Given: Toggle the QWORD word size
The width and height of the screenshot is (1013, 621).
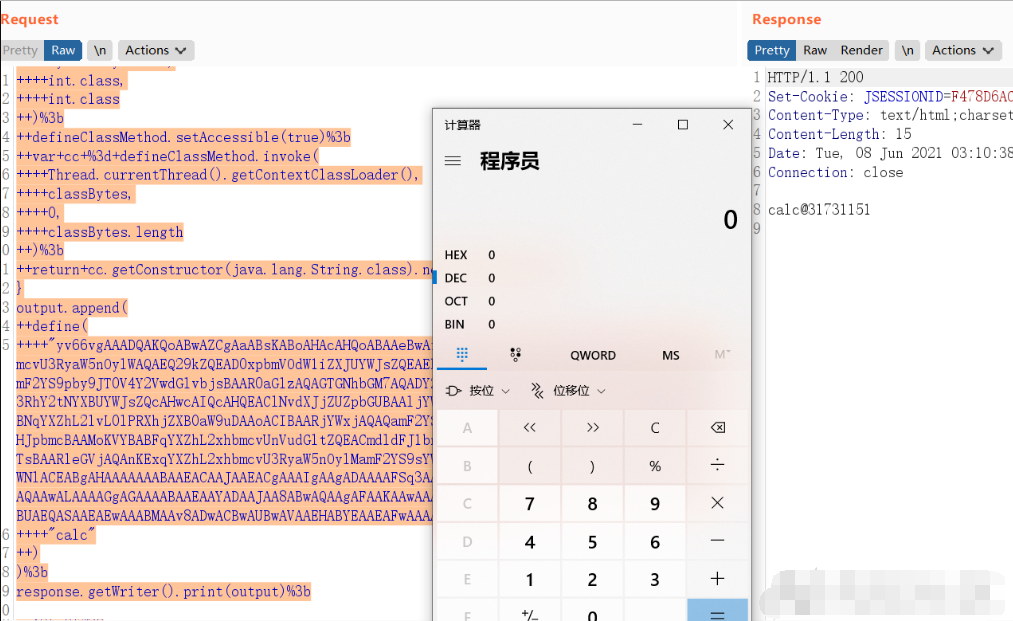Looking at the screenshot, I should point(592,355).
